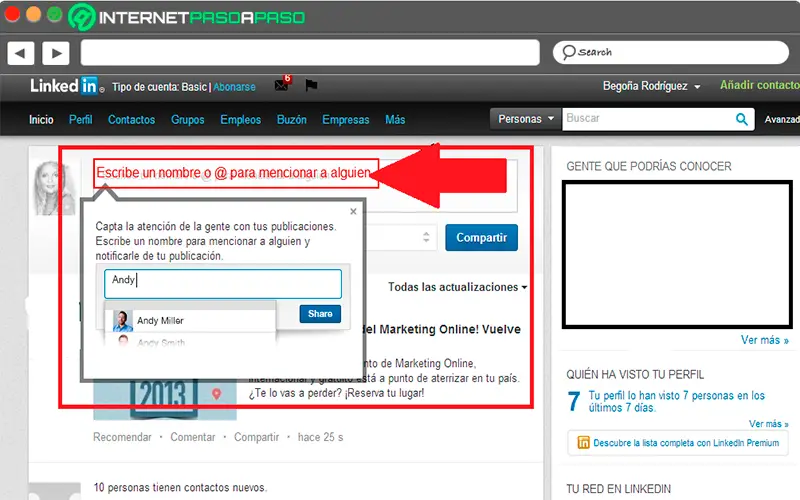This screenshot has width=800, height=500.
Task: Click Comentar under the post
Action: [x=192, y=437]
